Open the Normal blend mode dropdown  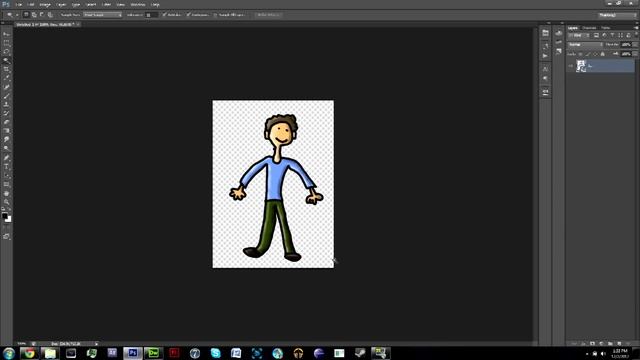(585, 44)
